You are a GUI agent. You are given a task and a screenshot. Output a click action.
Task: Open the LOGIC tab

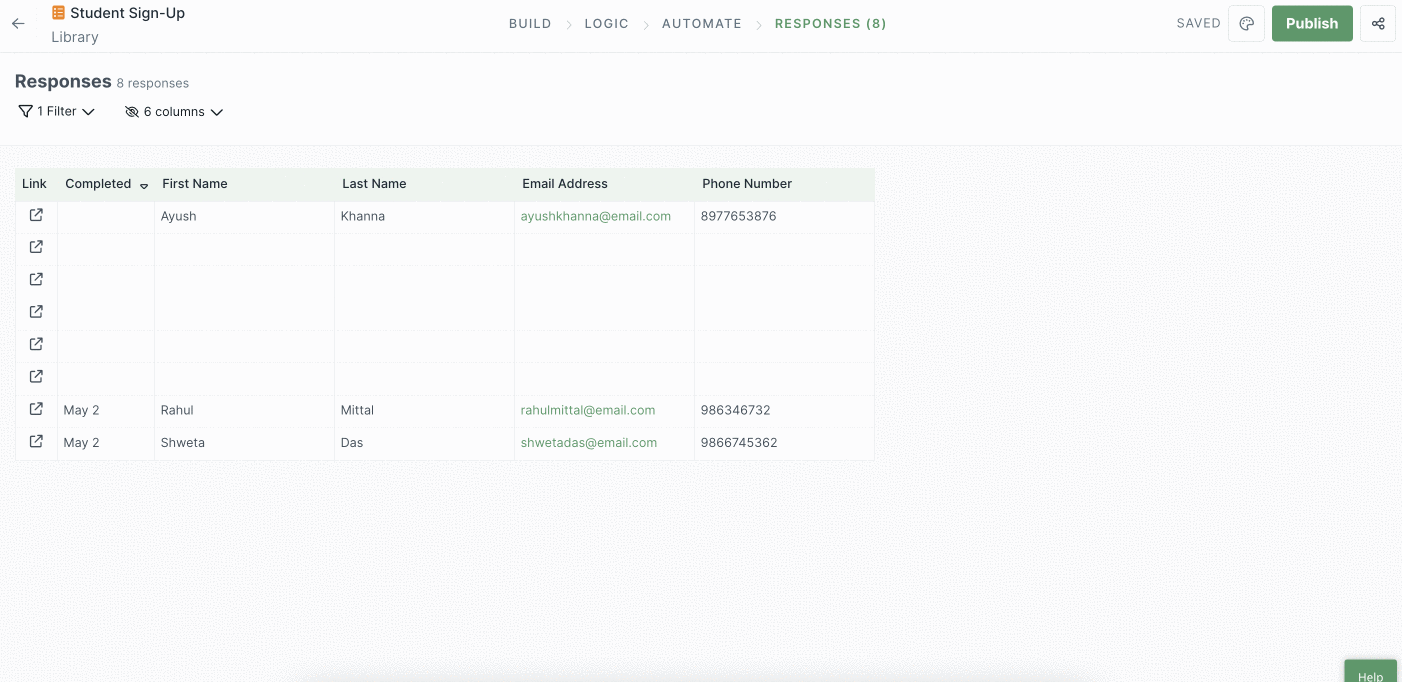pos(606,23)
